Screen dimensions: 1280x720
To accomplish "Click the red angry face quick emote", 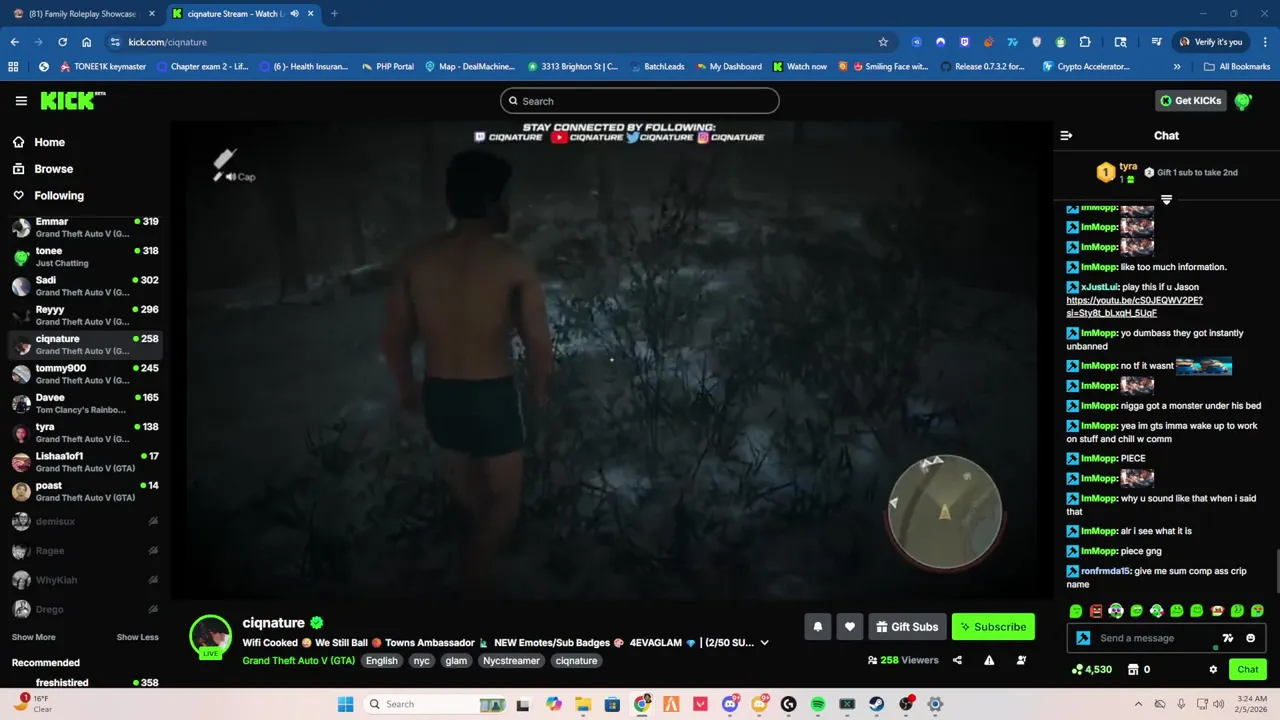I will coord(1096,611).
